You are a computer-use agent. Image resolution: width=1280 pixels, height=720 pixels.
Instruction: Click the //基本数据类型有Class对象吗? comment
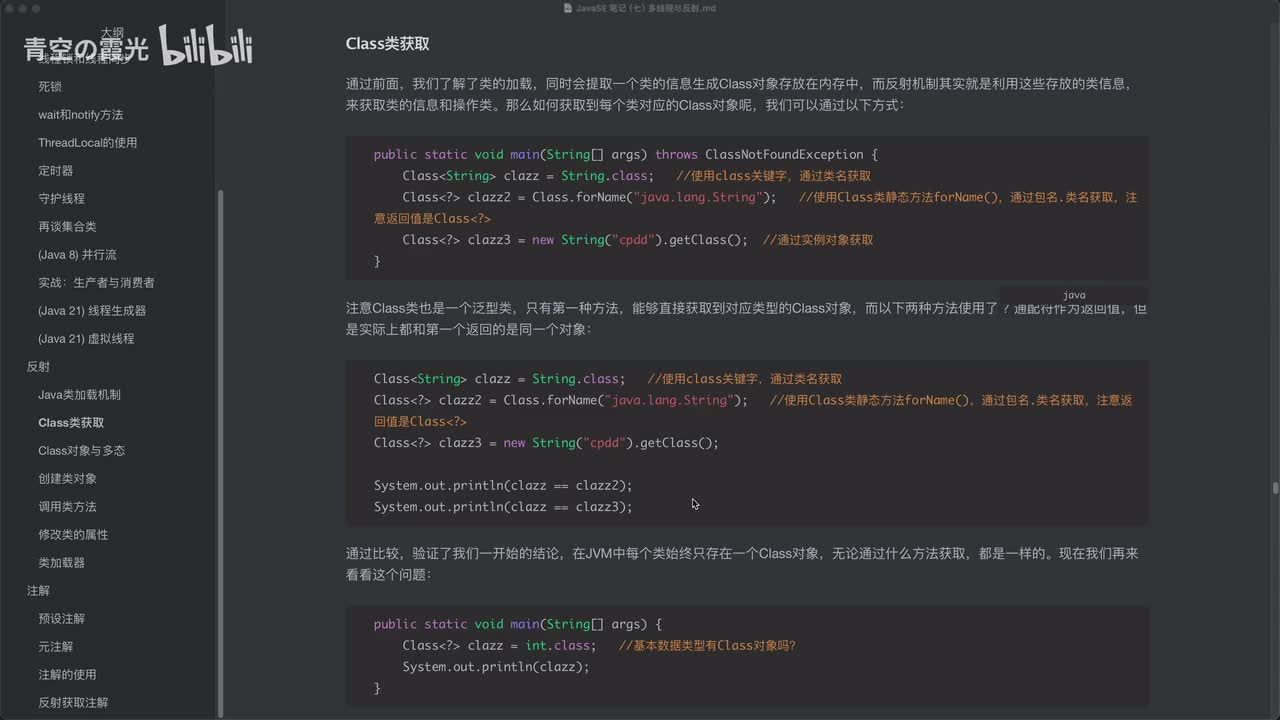(x=707, y=646)
